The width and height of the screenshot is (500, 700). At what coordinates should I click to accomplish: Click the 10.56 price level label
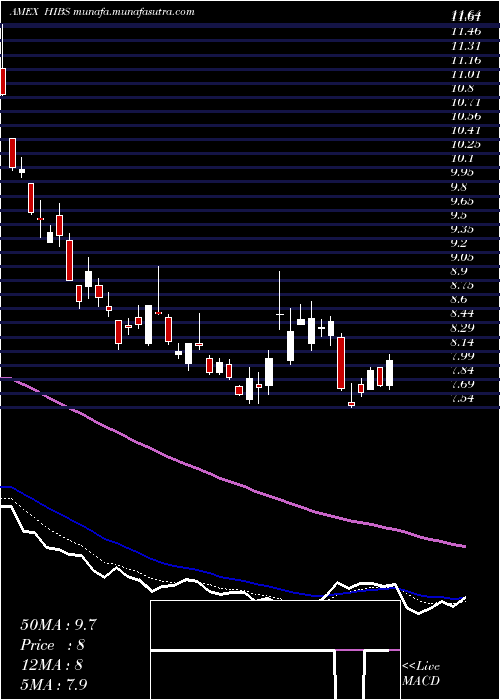[466, 117]
